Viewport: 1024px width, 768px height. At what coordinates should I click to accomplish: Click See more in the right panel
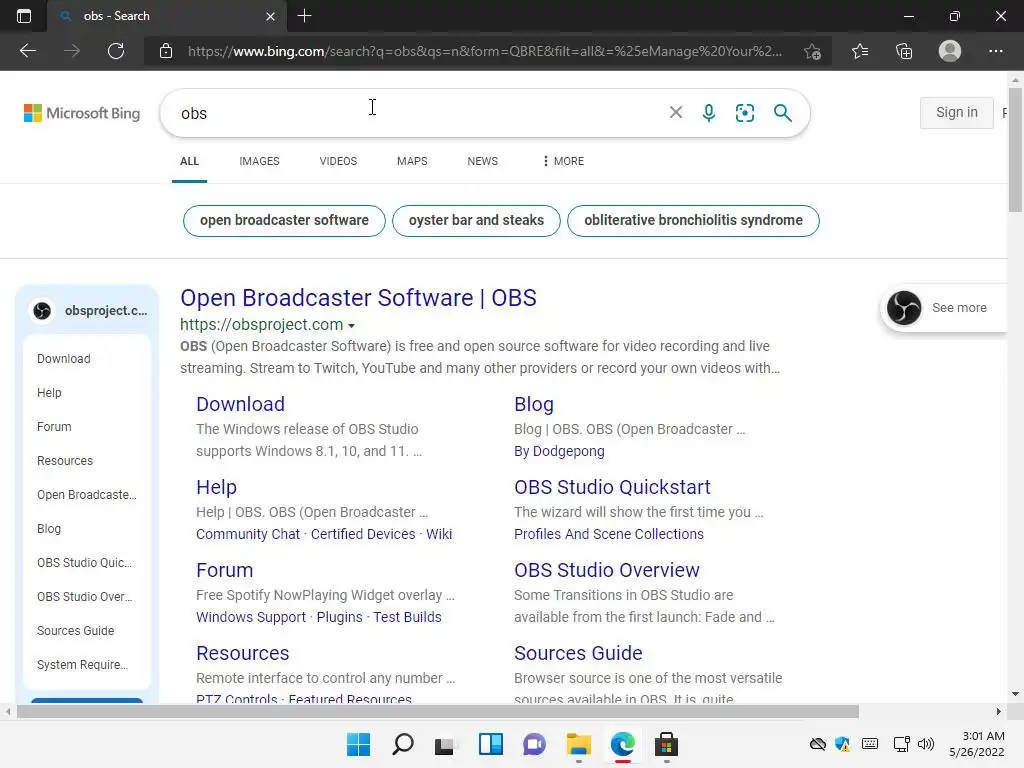click(x=959, y=308)
